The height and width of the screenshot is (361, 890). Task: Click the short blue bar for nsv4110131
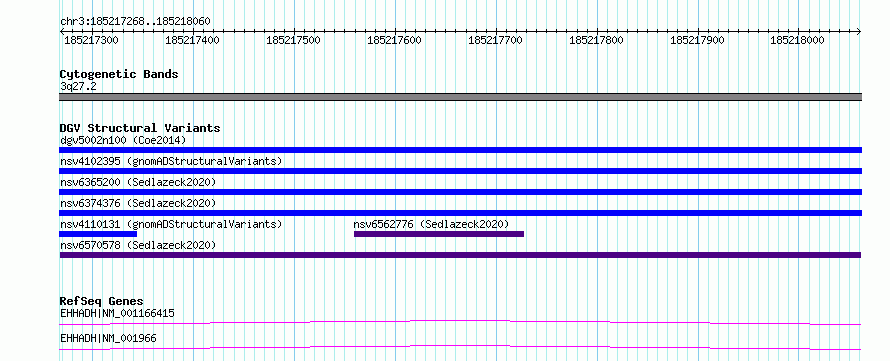click(x=98, y=234)
